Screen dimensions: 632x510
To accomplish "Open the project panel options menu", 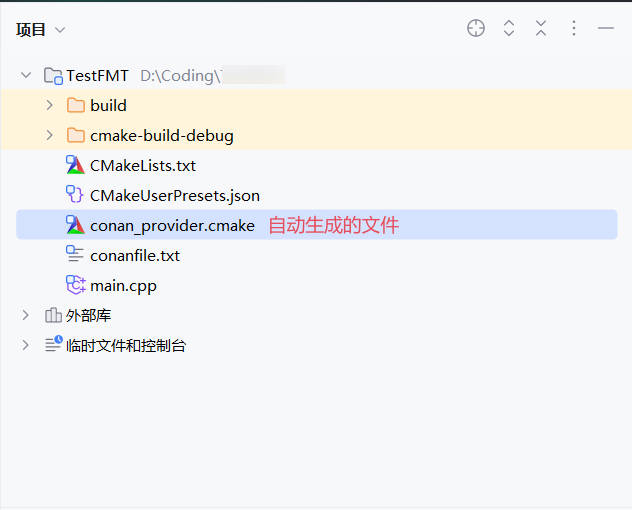I will coord(574,29).
